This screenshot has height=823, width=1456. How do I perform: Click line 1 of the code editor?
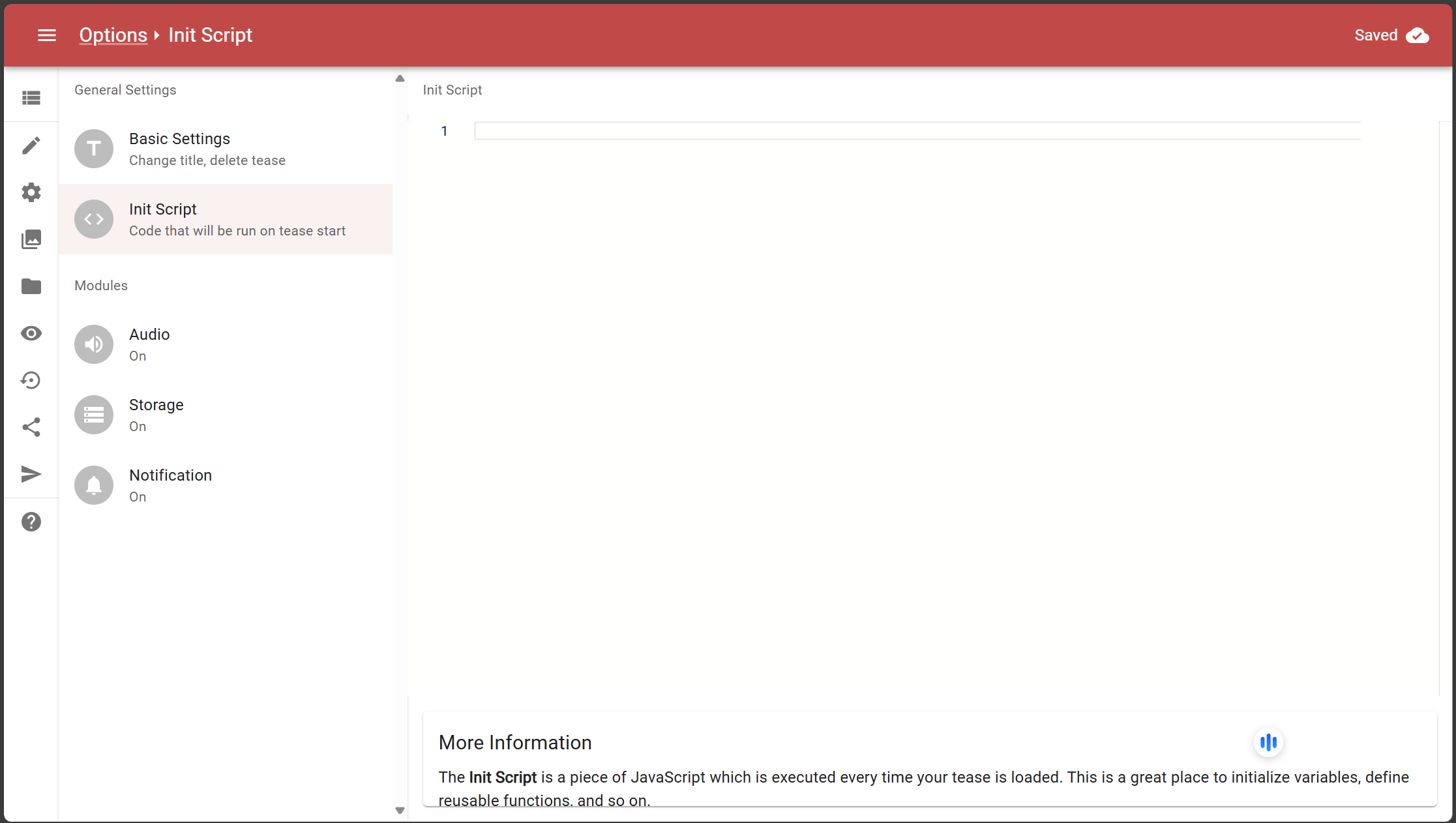point(916,131)
